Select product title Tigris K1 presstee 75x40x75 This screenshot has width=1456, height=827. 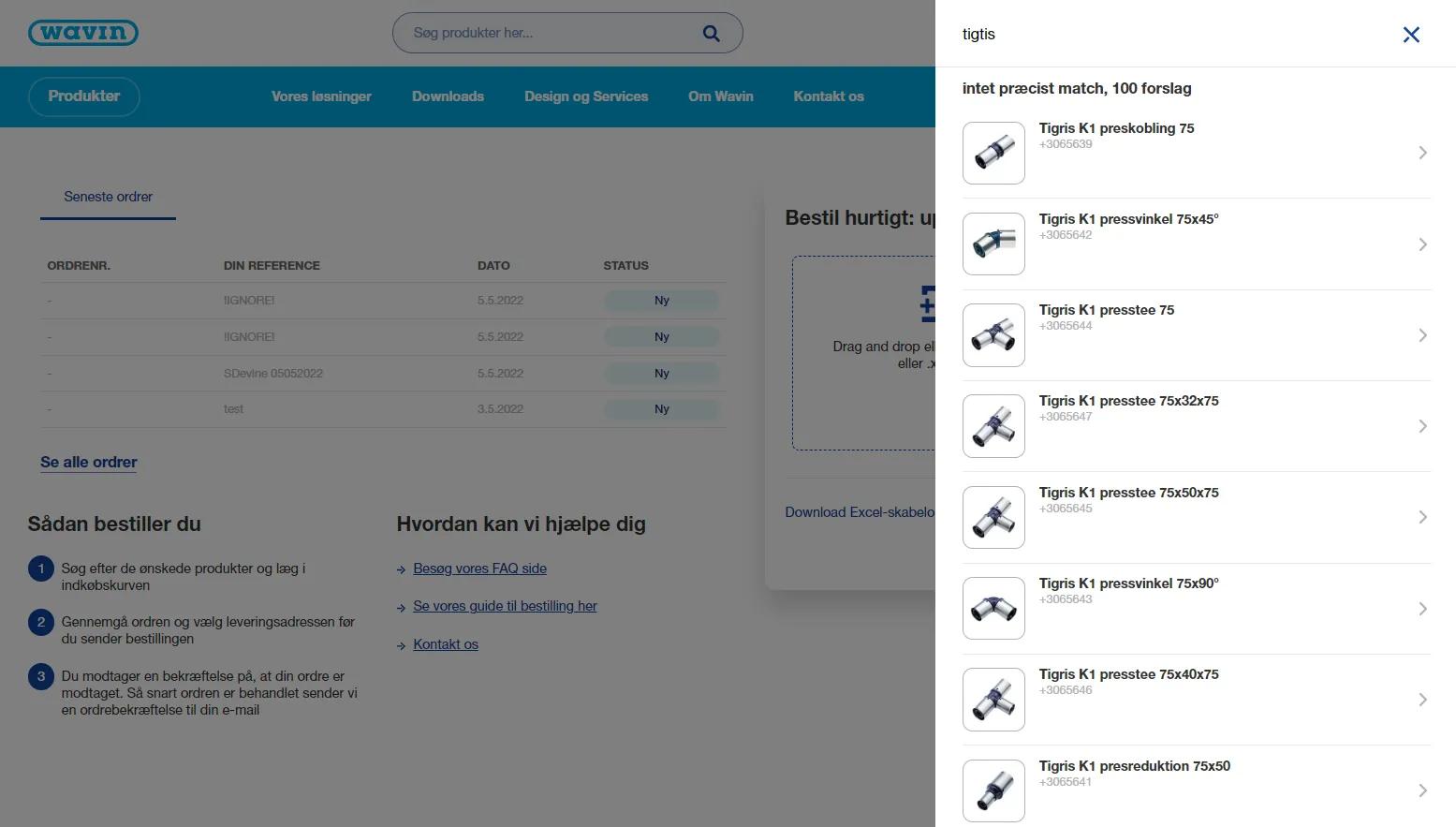coord(1128,674)
